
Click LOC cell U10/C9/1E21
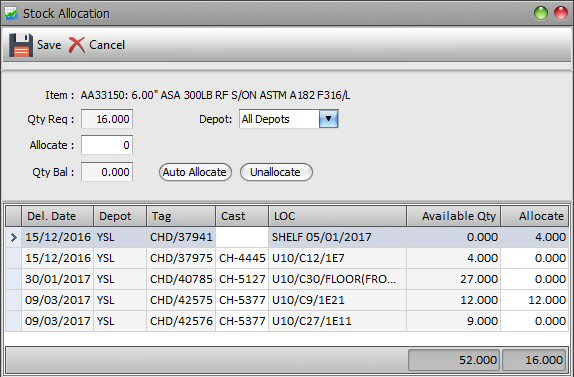pos(337,300)
